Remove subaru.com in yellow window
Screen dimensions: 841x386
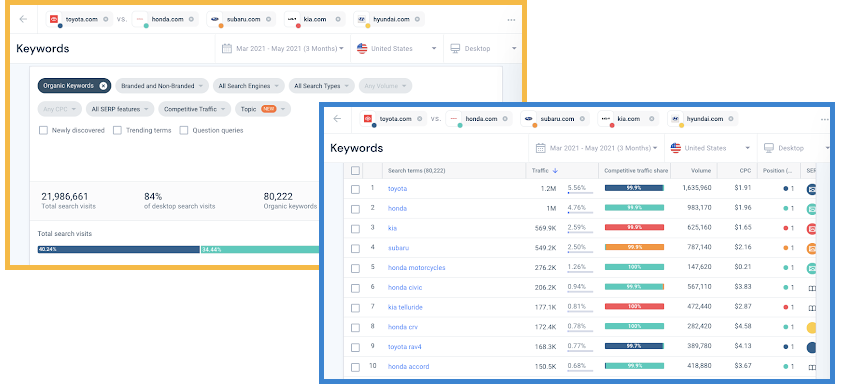point(268,19)
